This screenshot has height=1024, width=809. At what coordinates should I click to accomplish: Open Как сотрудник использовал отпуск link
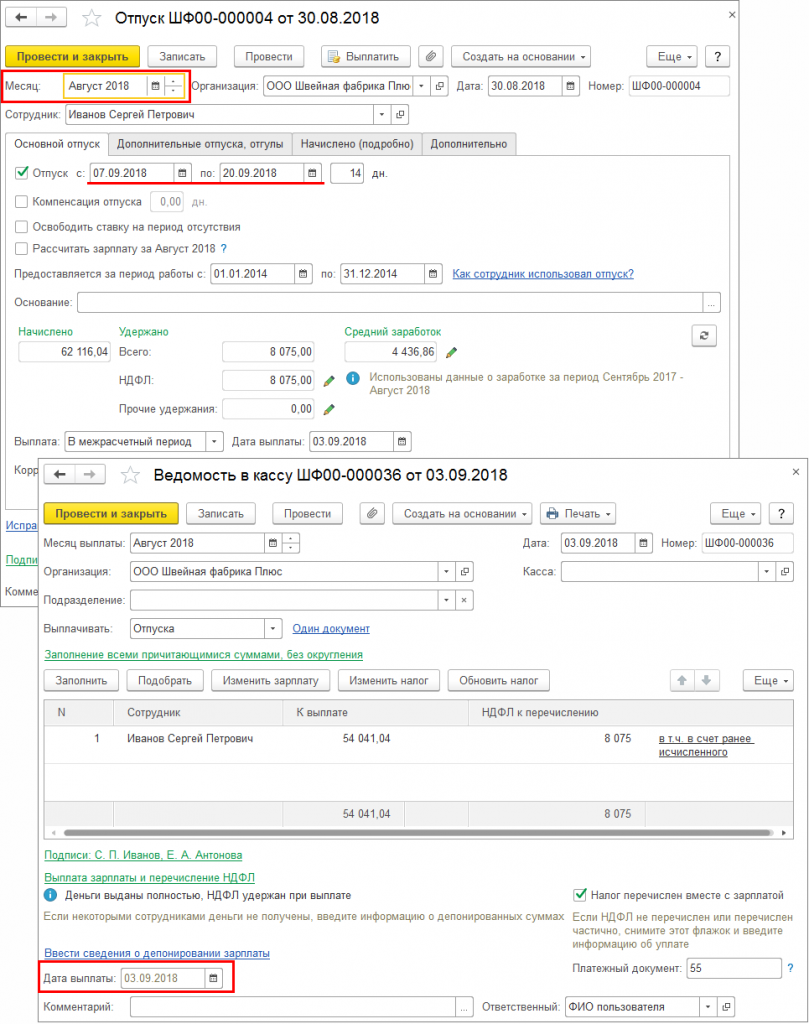point(543,274)
